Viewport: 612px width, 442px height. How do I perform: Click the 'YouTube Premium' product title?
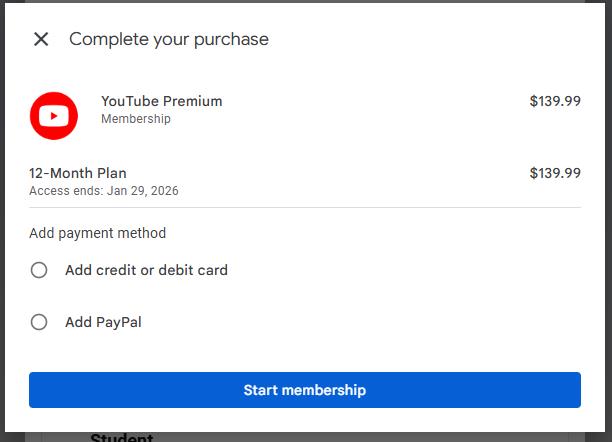[162, 101]
